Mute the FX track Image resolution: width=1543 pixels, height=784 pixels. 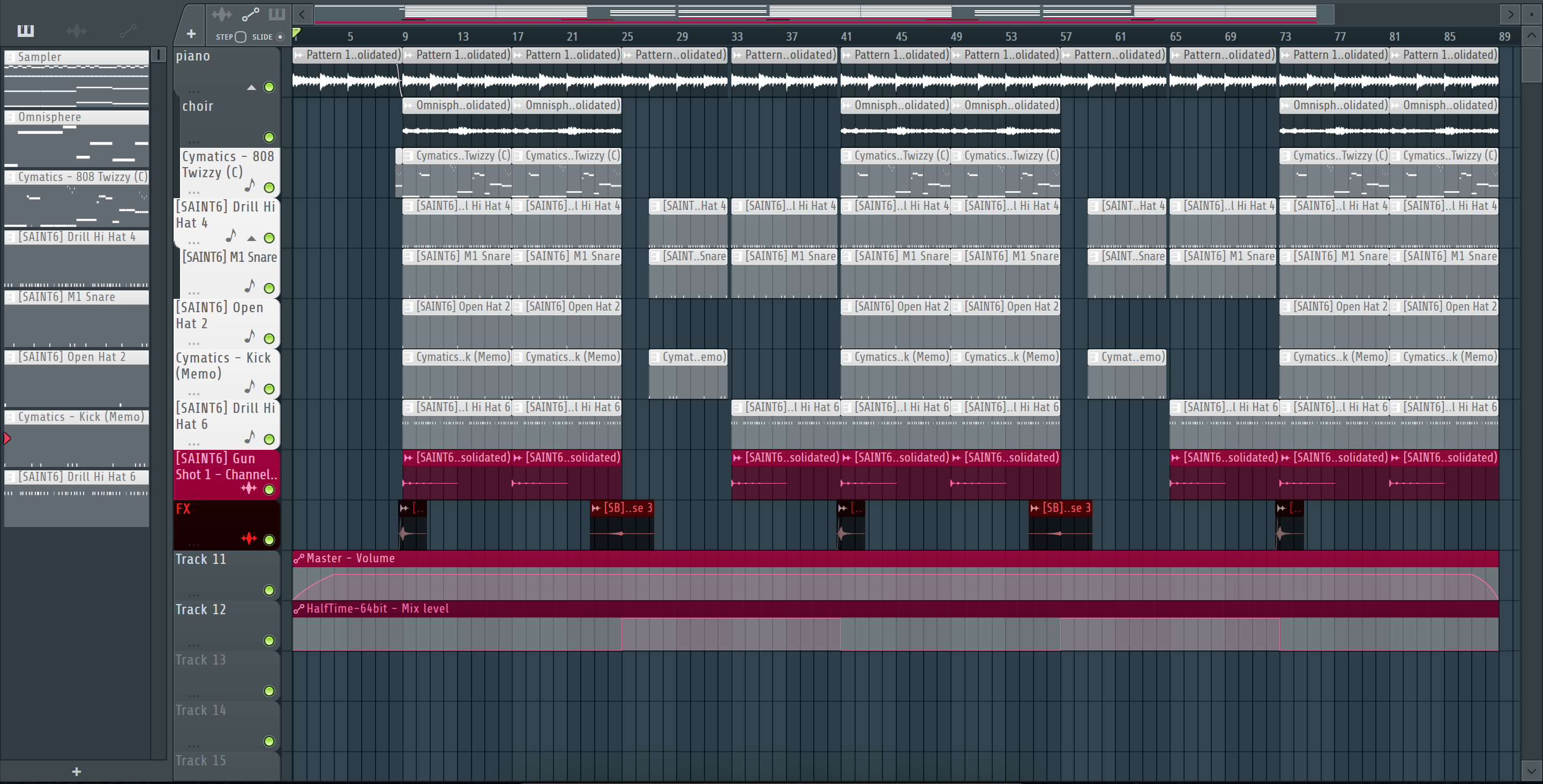tap(269, 540)
